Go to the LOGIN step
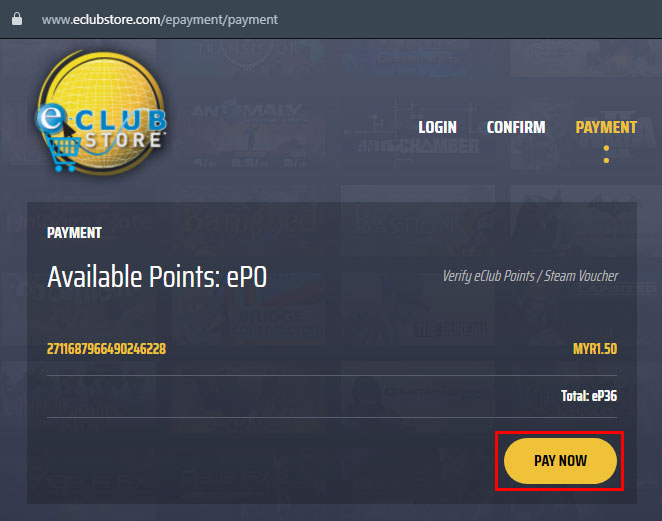 point(437,127)
